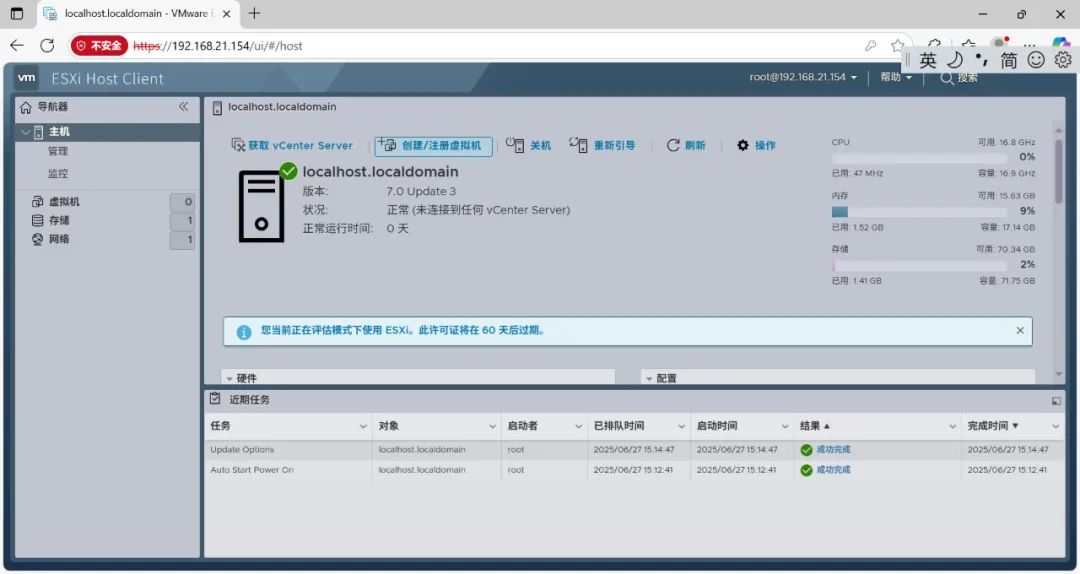Click the vm logo in ESXi header
Image resolution: width=1080 pixels, height=574 pixels.
(26, 78)
